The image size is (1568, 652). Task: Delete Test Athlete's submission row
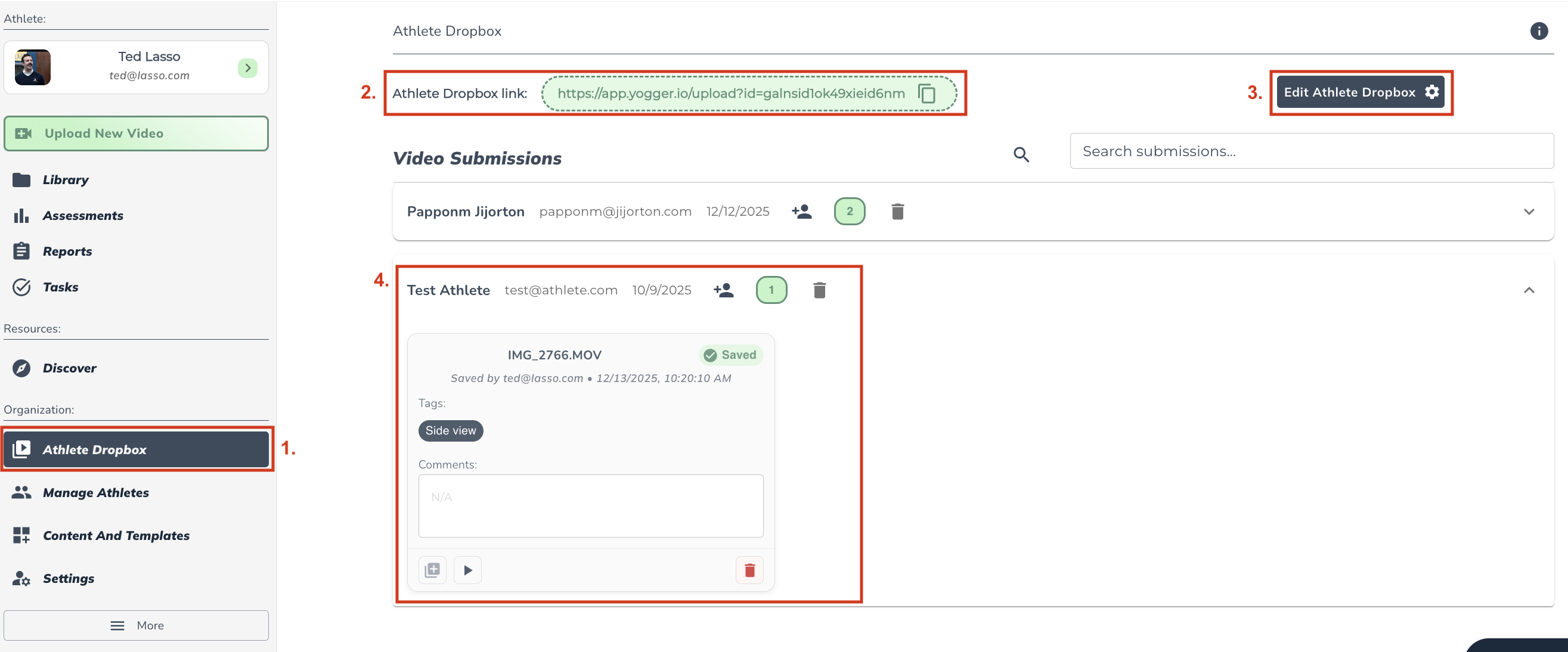819,290
